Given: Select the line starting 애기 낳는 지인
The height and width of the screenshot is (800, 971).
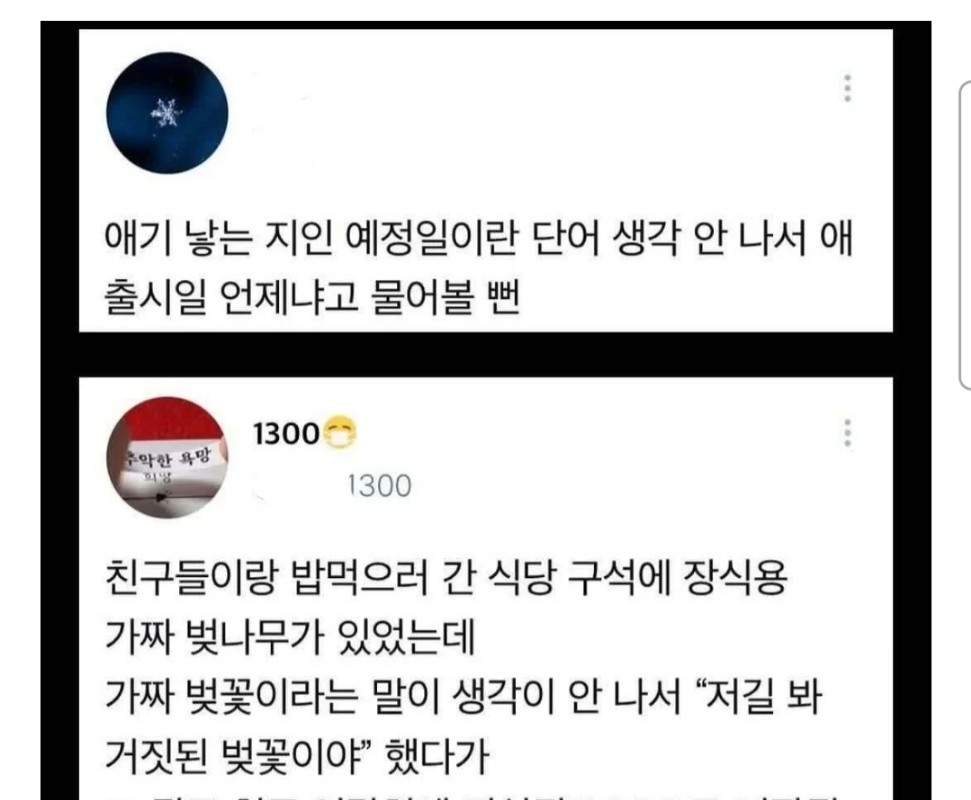Looking at the screenshot, I should tap(479, 238).
